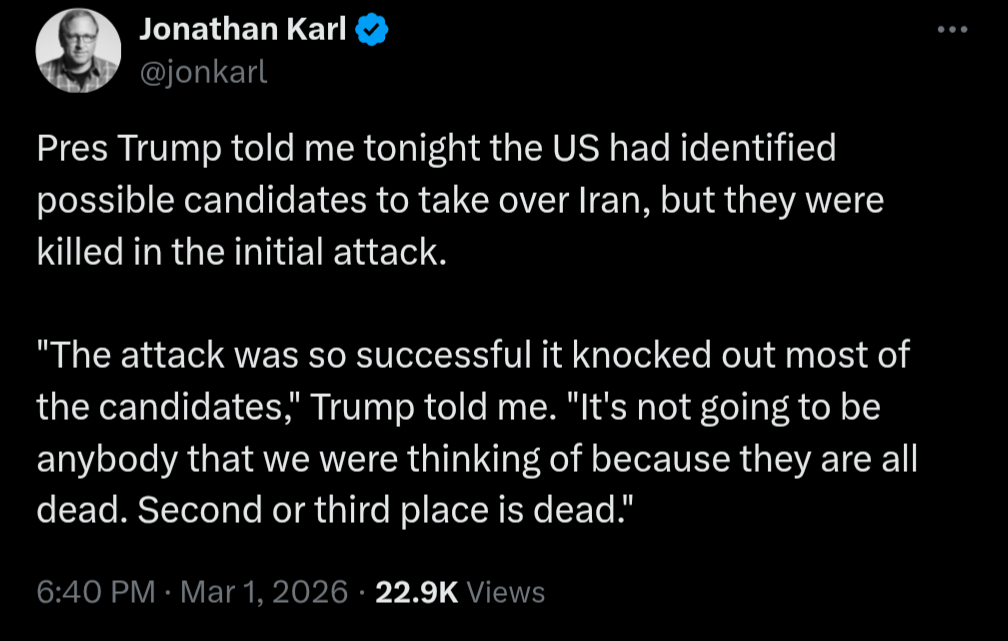Open Jonathan Karl's profile avatar photo
The image size is (1008, 641).
77,53
